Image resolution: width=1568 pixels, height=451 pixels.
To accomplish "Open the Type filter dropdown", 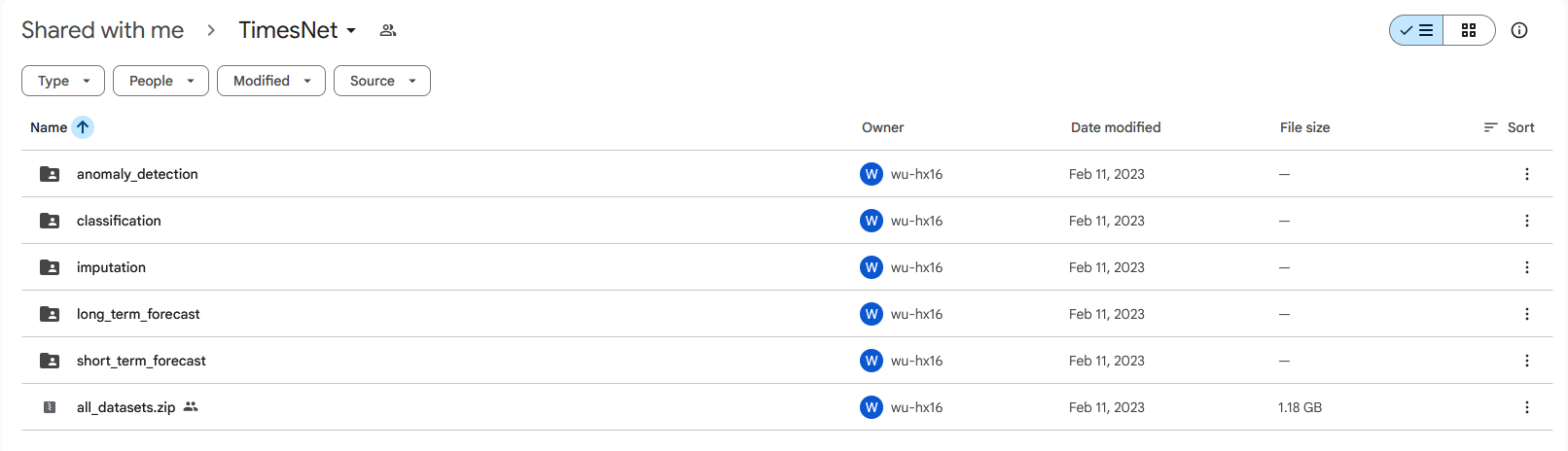I will click(x=63, y=81).
